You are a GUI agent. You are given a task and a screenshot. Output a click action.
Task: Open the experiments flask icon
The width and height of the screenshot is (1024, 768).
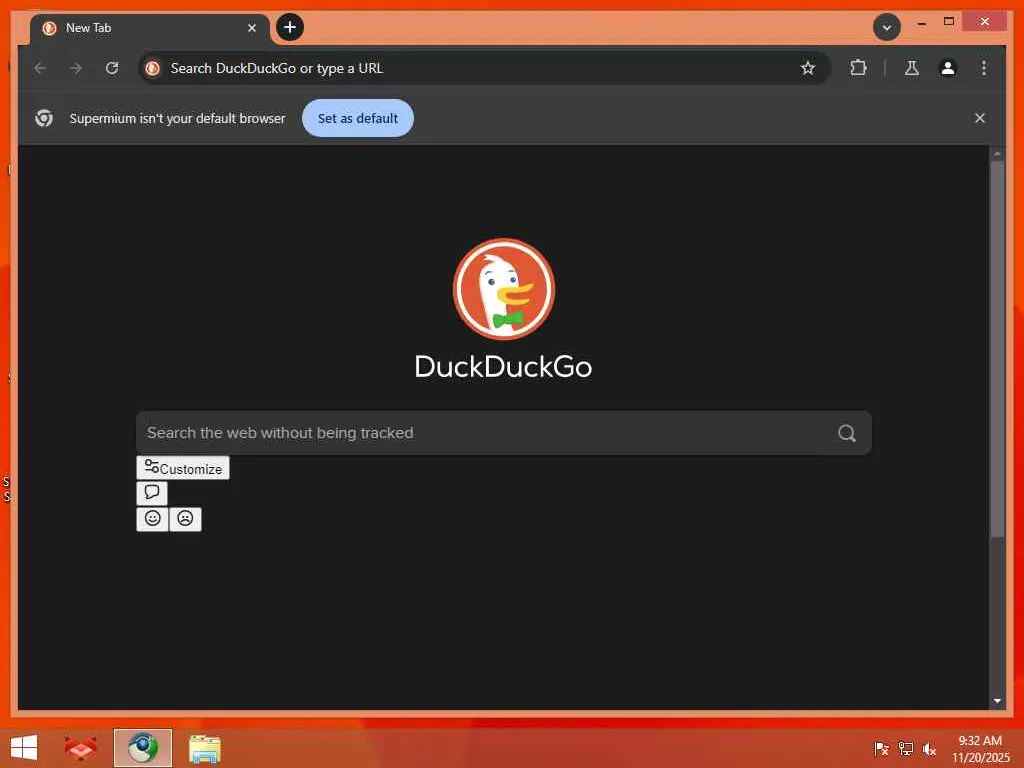912,68
